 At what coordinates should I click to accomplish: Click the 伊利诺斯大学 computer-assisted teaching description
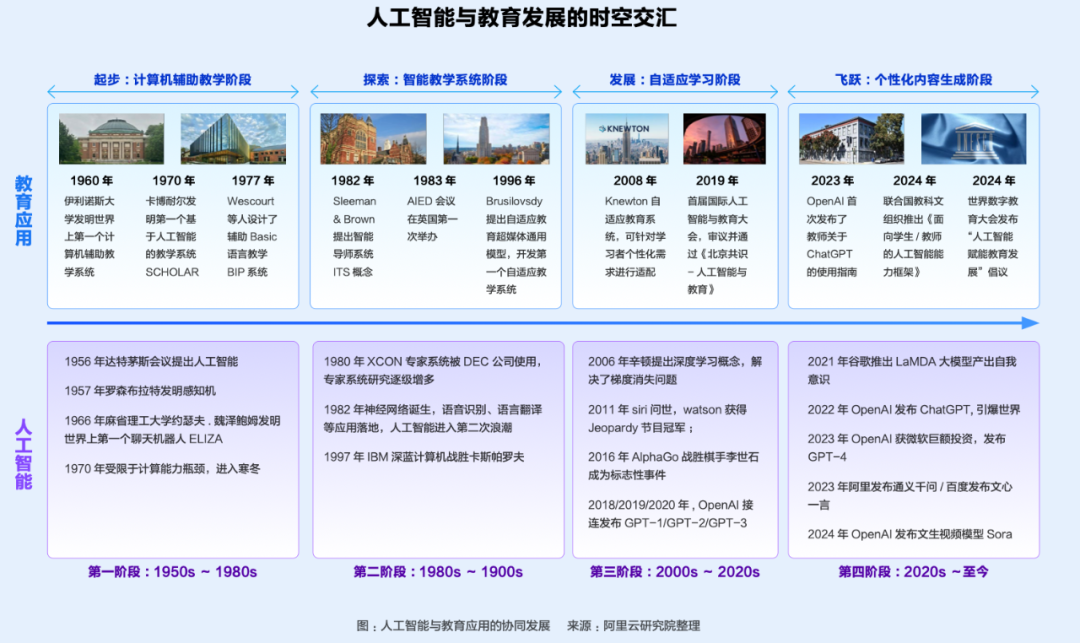pos(90,237)
